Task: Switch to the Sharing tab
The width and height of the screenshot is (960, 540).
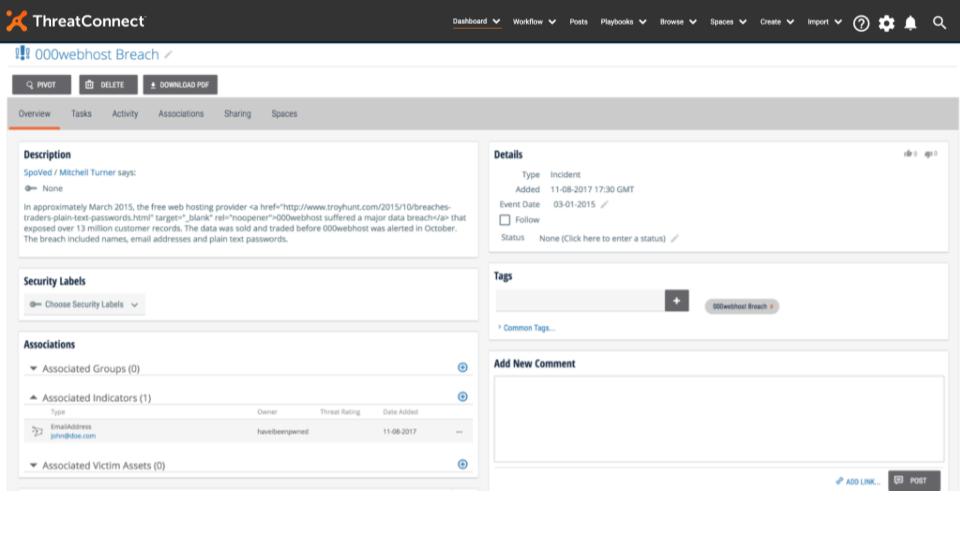Action: click(x=238, y=114)
